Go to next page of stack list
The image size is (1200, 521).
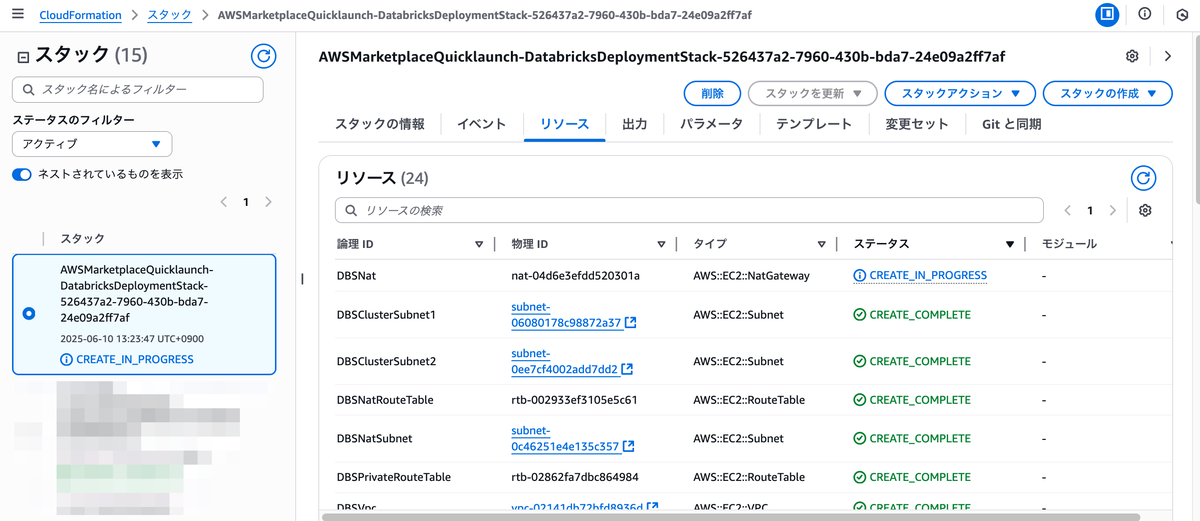[x=268, y=202]
